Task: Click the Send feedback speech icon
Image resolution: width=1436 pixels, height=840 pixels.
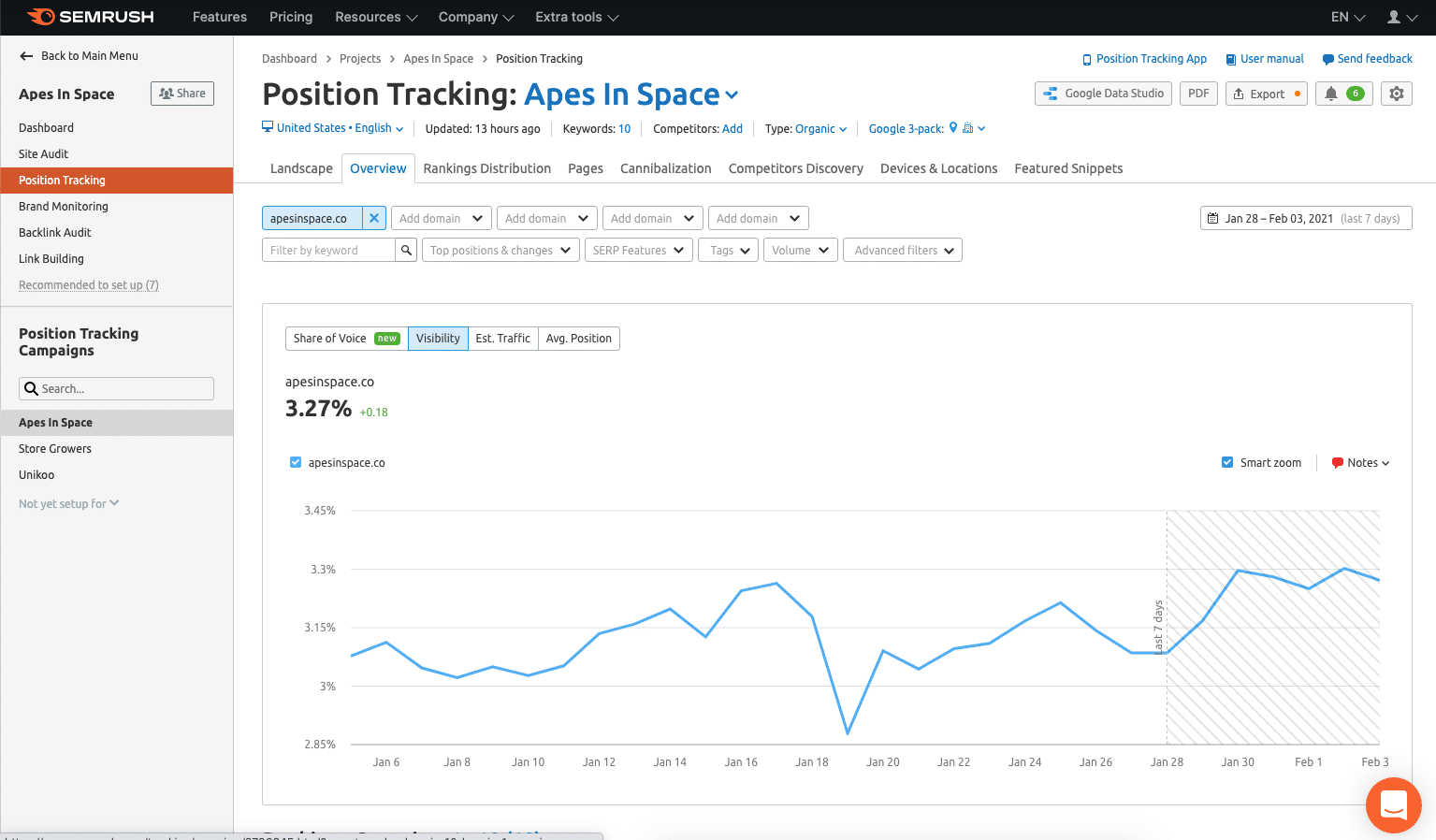Action: [1327, 59]
